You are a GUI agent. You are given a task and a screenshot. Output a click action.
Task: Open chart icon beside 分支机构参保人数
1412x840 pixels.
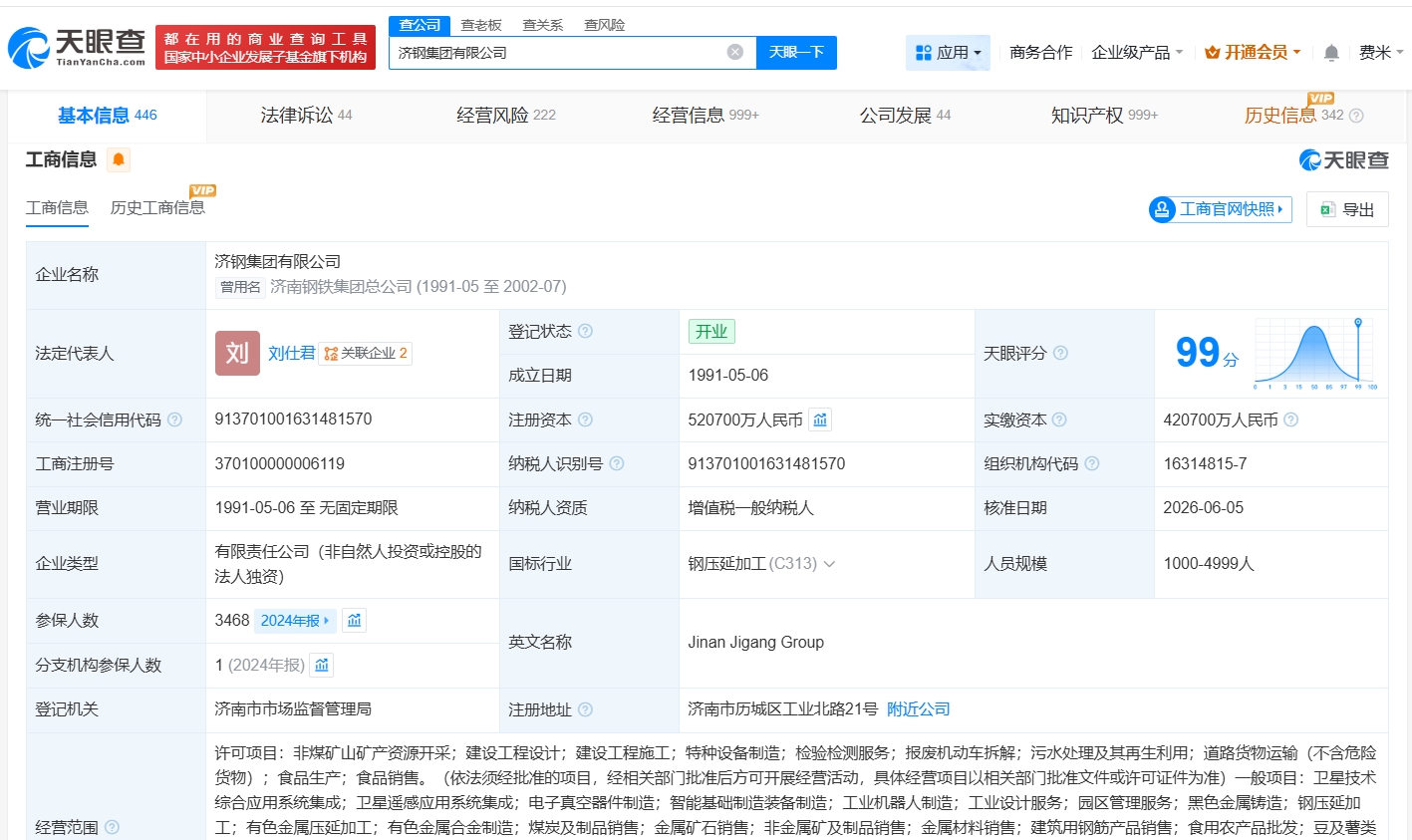tap(322, 665)
